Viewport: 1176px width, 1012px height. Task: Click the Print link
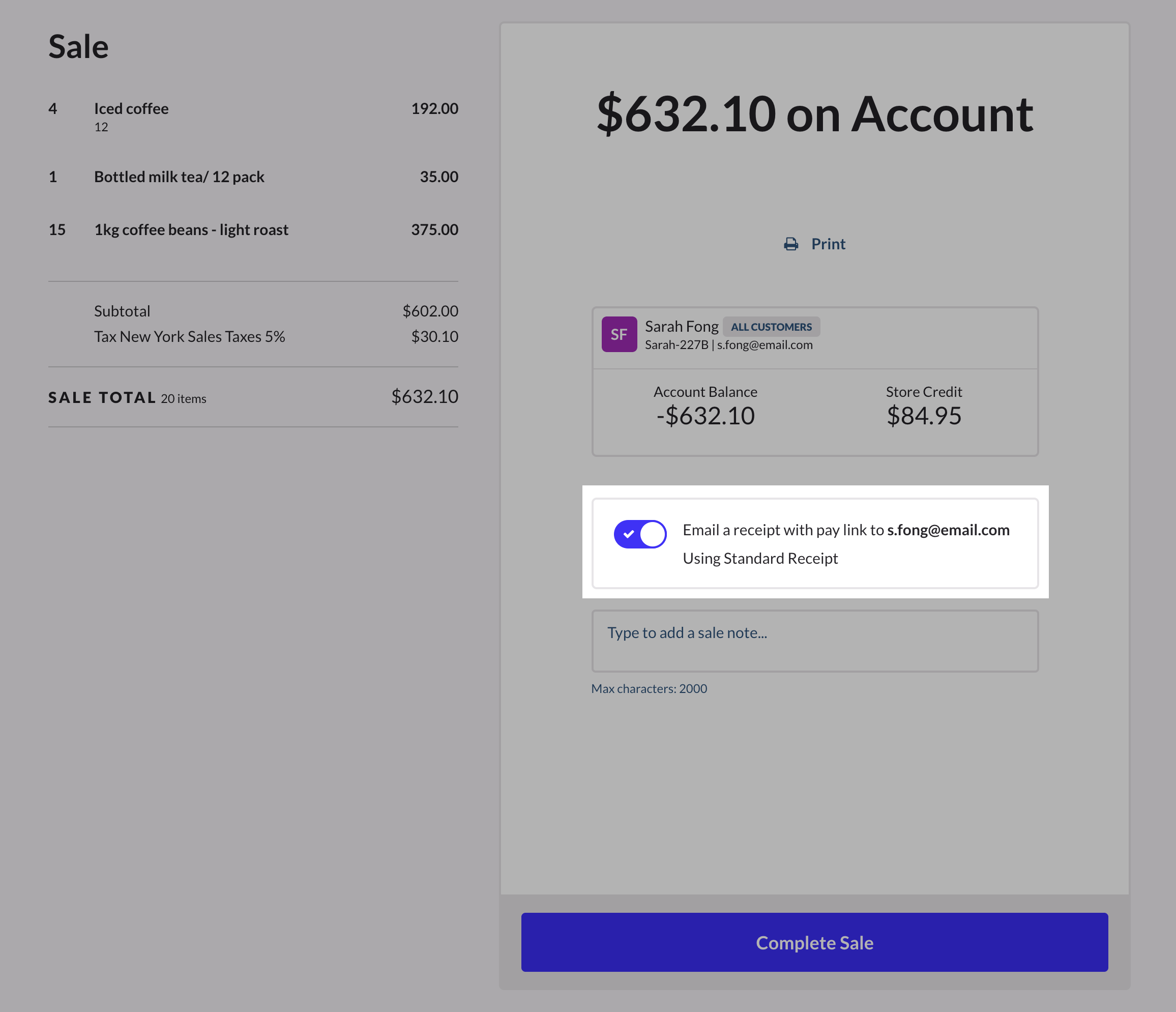click(x=828, y=244)
